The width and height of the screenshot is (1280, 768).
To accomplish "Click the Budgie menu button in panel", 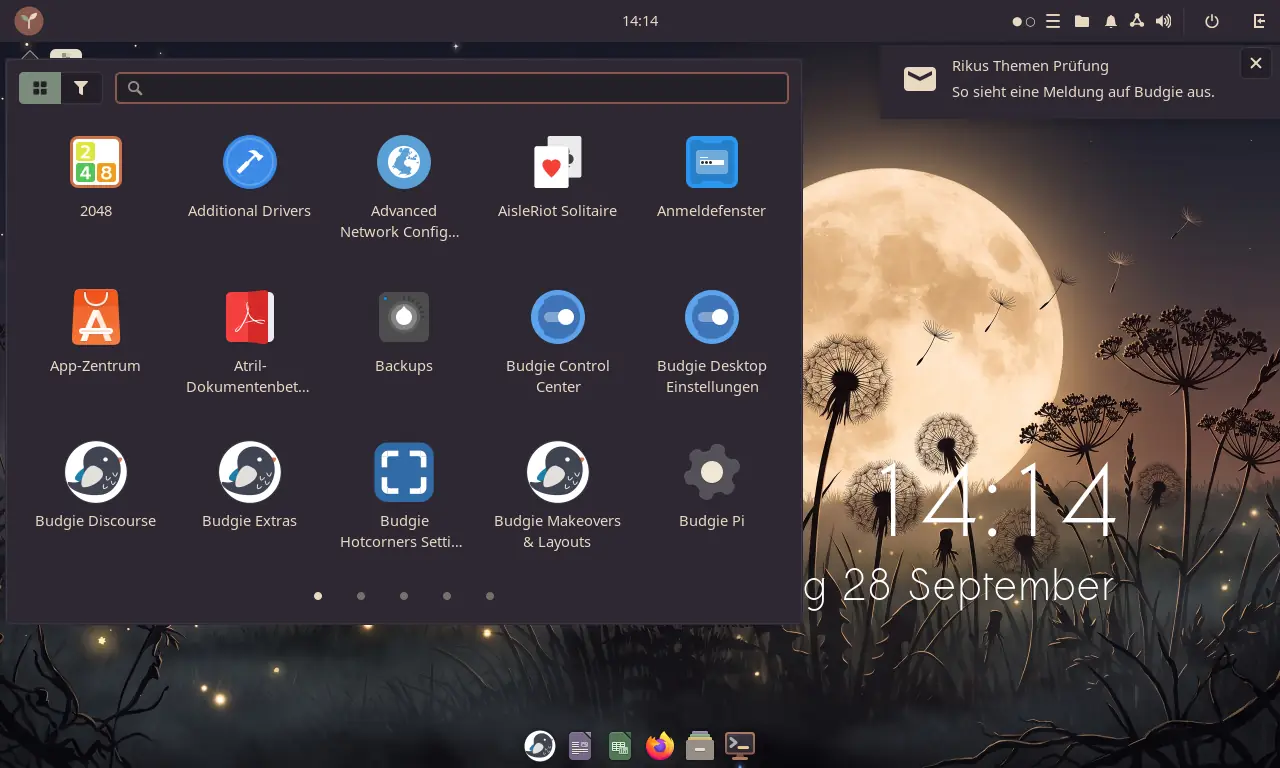I will tap(29, 20).
